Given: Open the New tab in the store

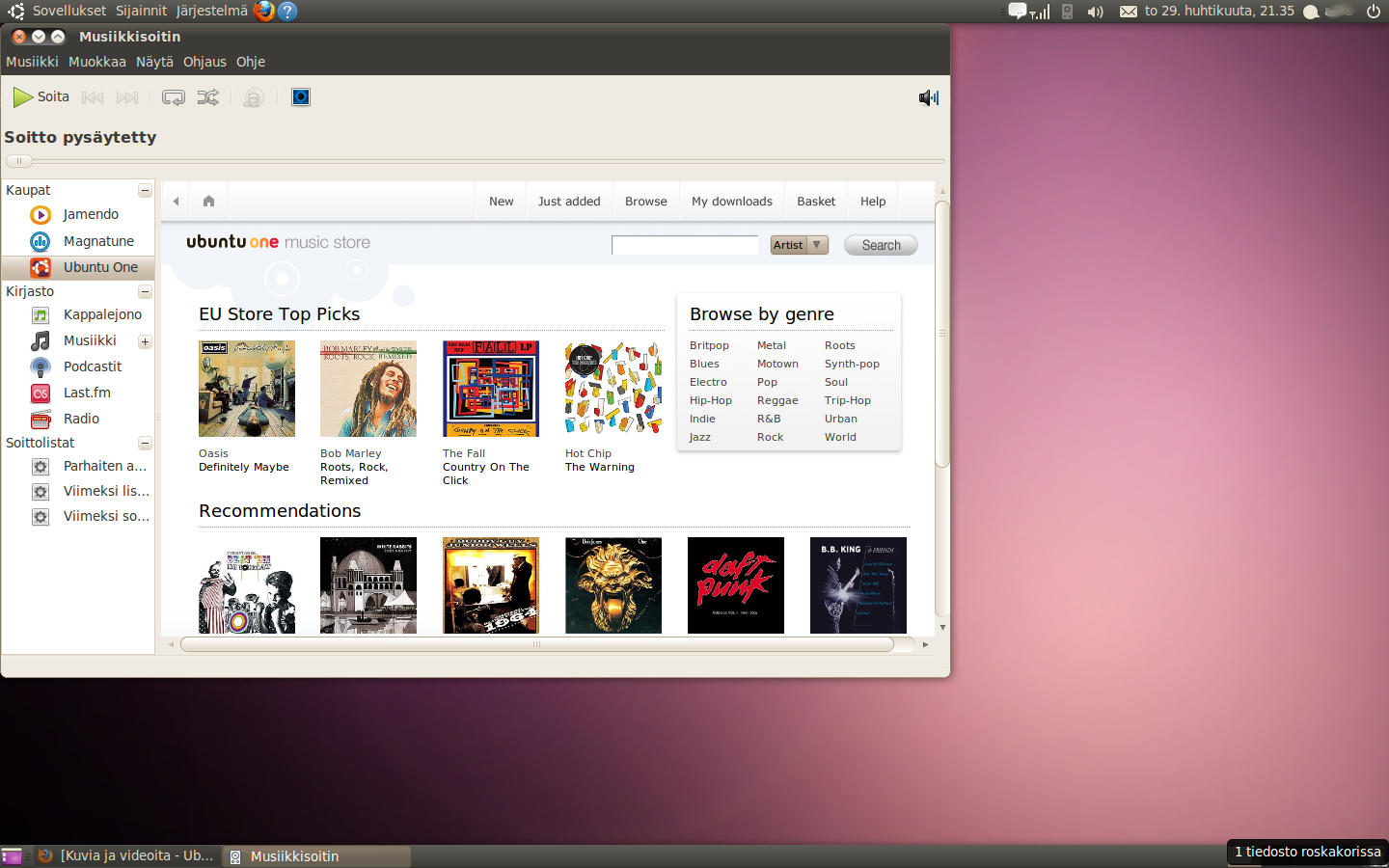Looking at the screenshot, I should pyautogui.click(x=501, y=202).
